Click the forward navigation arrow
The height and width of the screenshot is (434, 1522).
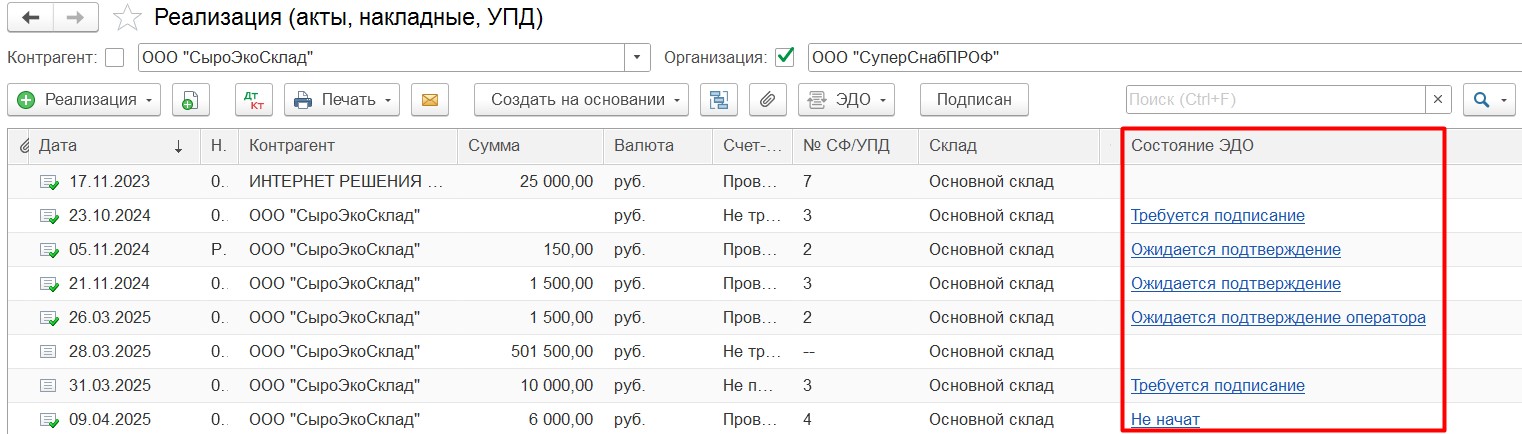coord(75,17)
